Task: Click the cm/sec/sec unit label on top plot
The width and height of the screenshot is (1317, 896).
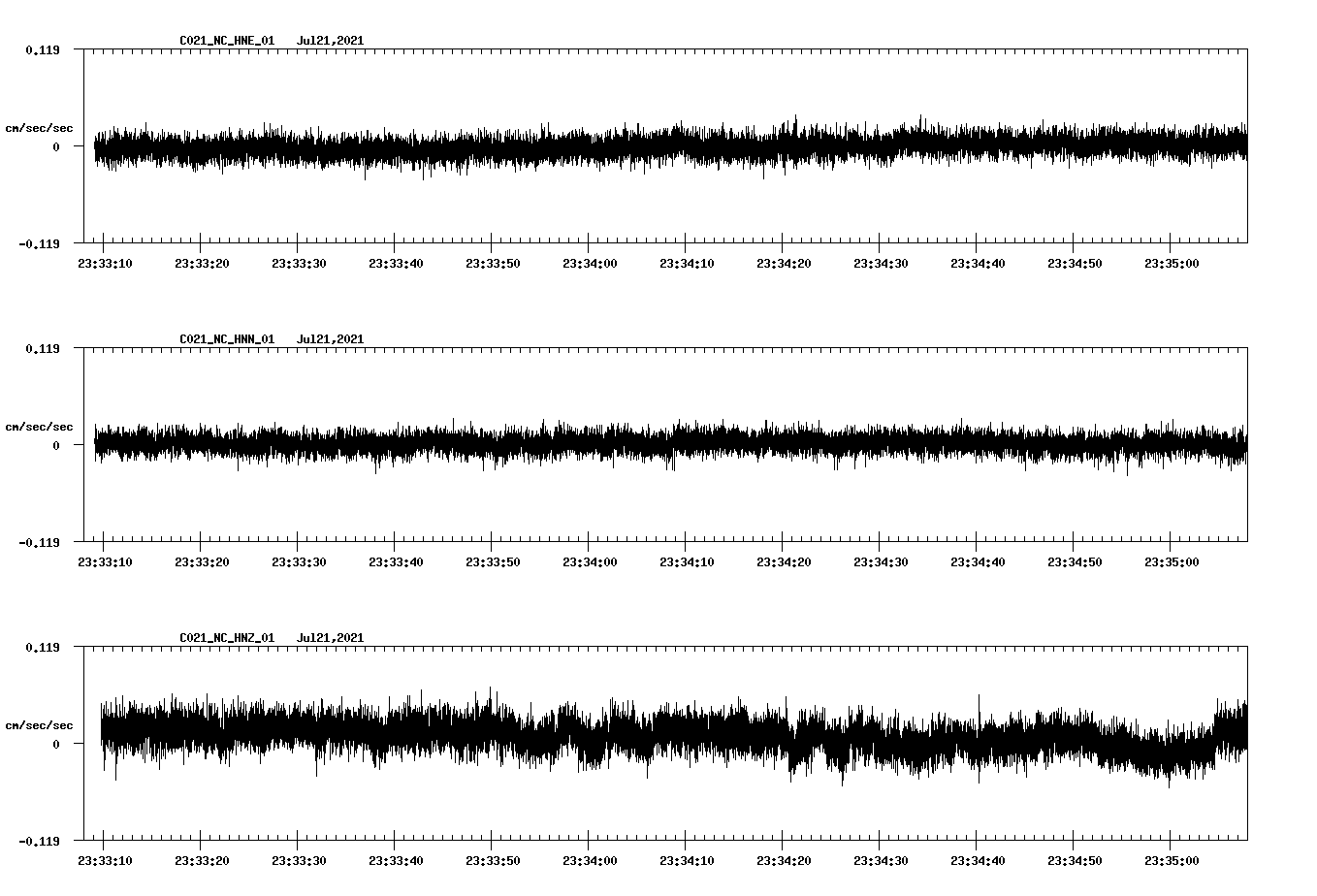Action: 40,124
